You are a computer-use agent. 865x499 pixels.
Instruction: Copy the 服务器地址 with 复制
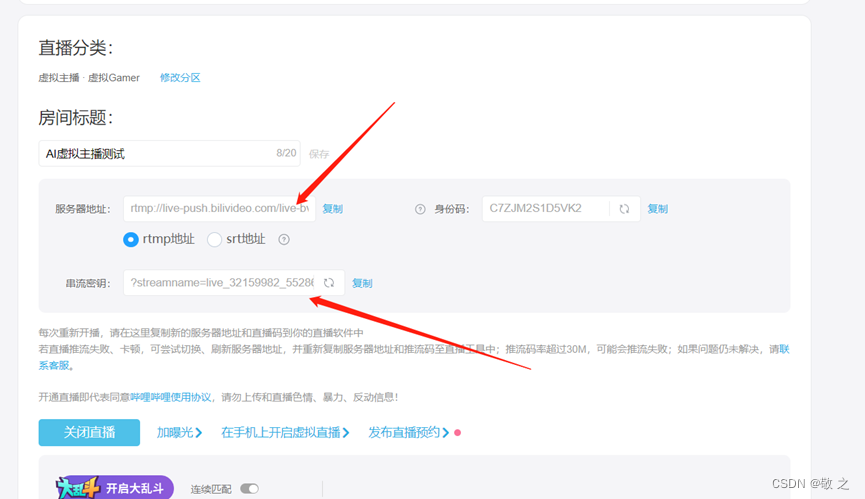pyautogui.click(x=333, y=209)
